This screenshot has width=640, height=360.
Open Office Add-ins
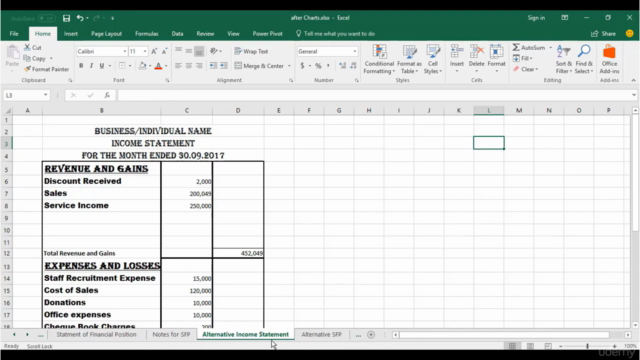pyautogui.click(x=609, y=60)
